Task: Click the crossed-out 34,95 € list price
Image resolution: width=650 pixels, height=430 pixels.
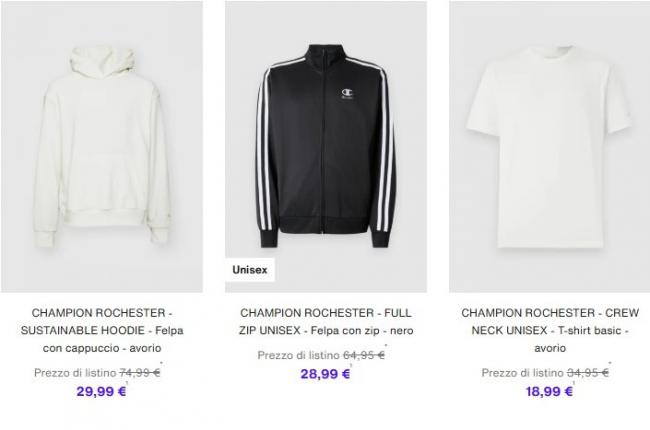Action: click(588, 373)
